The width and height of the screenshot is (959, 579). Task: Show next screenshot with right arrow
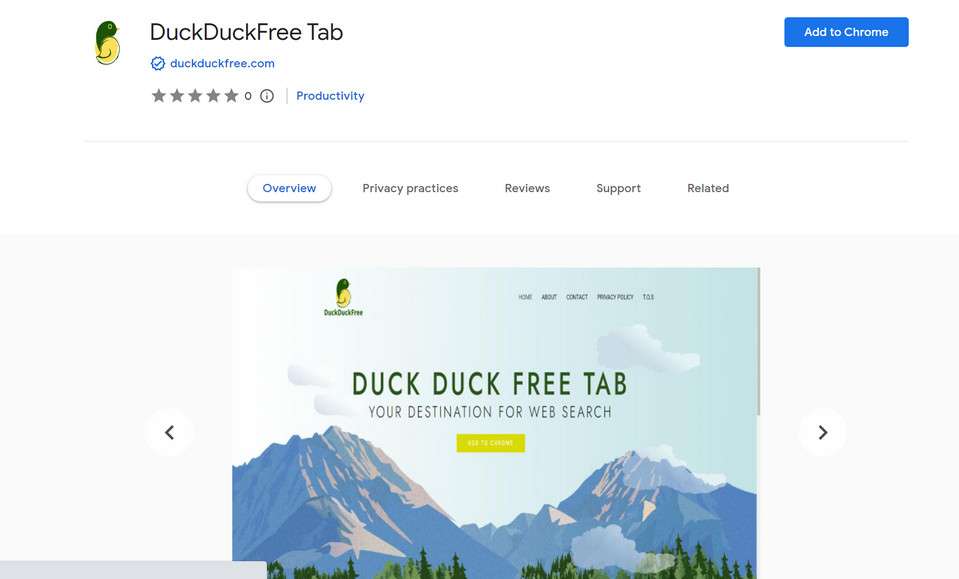823,432
